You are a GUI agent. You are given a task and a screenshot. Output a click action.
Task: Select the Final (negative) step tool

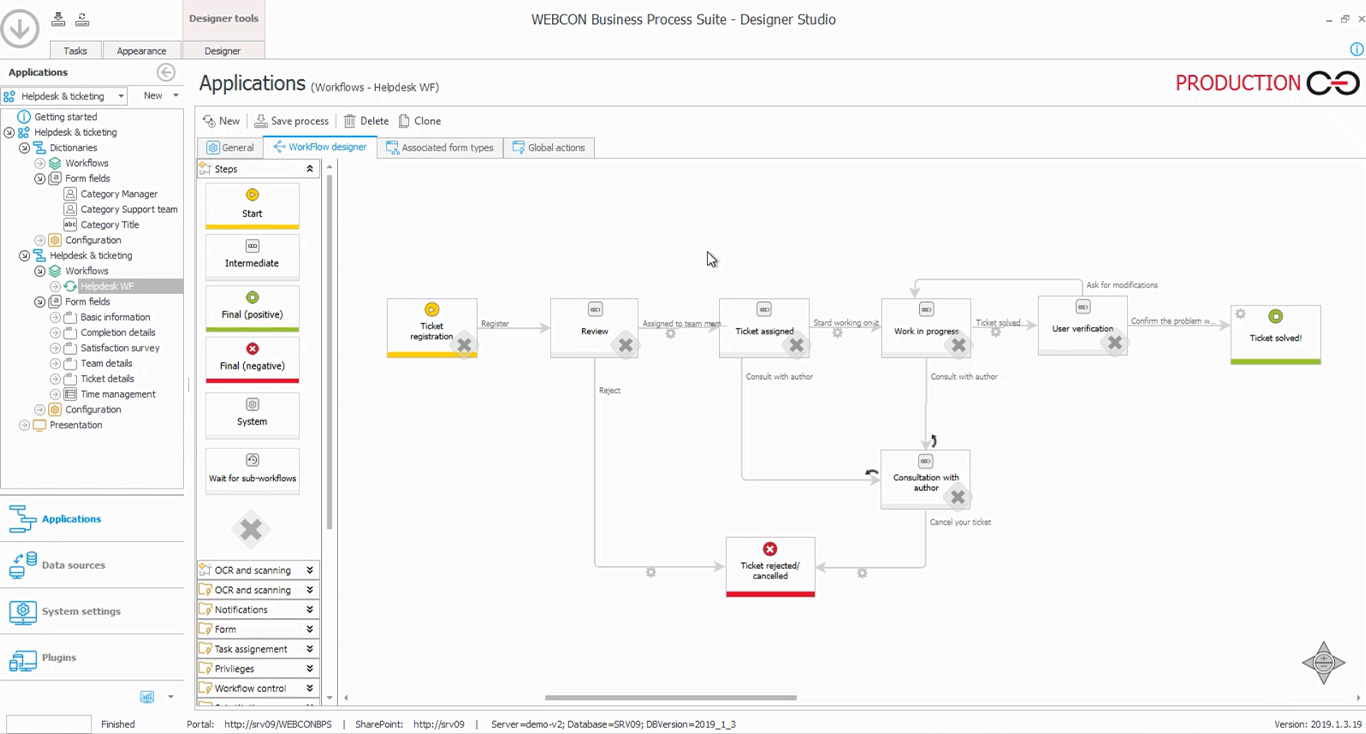pos(252,357)
